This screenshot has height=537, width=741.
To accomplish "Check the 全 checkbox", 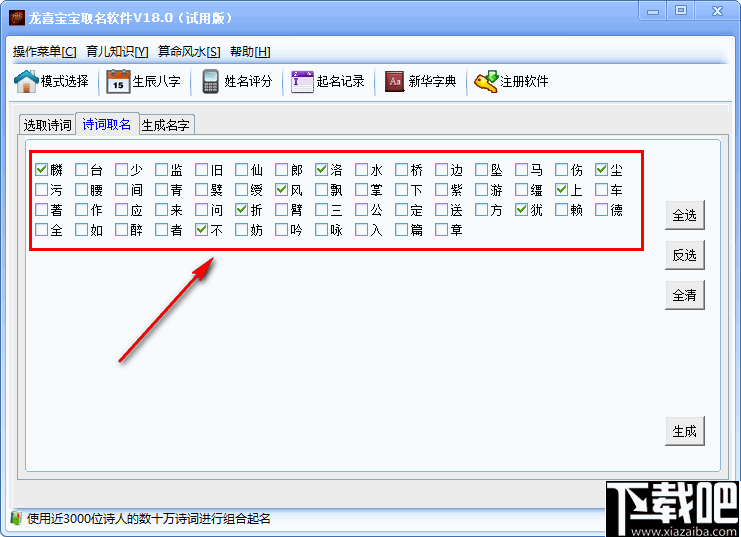I will click(x=42, y=230).
